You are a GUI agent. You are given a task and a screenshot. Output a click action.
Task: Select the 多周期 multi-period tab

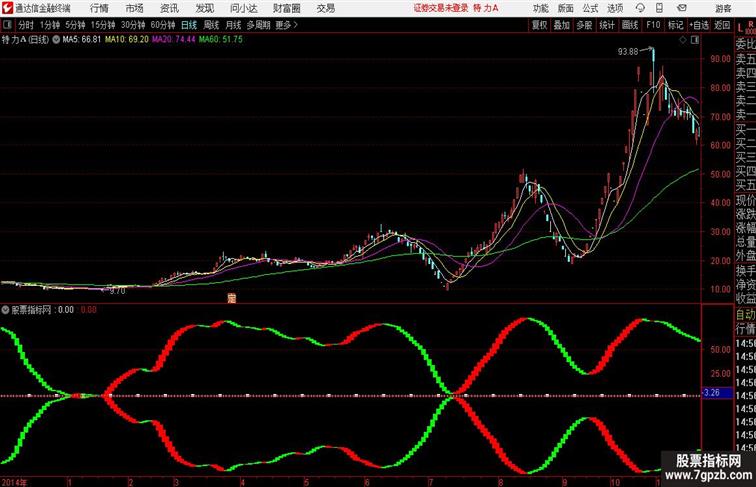[258, 25]
